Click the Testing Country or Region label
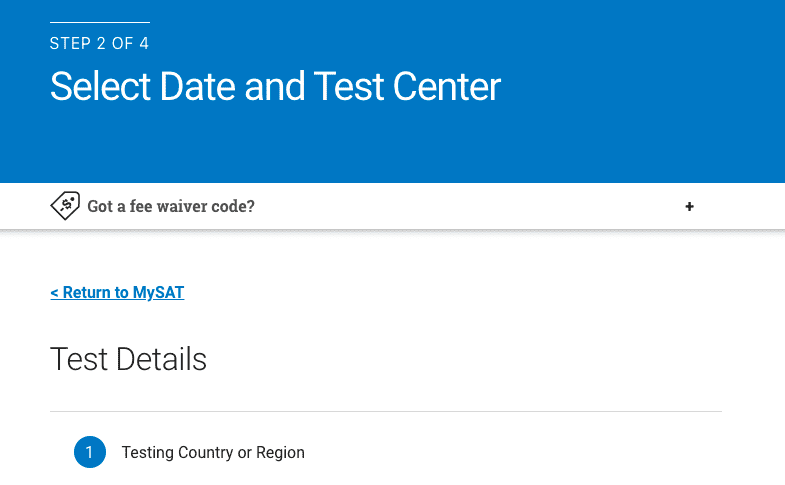Viewport: 785px width, 485px height. (213, 452)
